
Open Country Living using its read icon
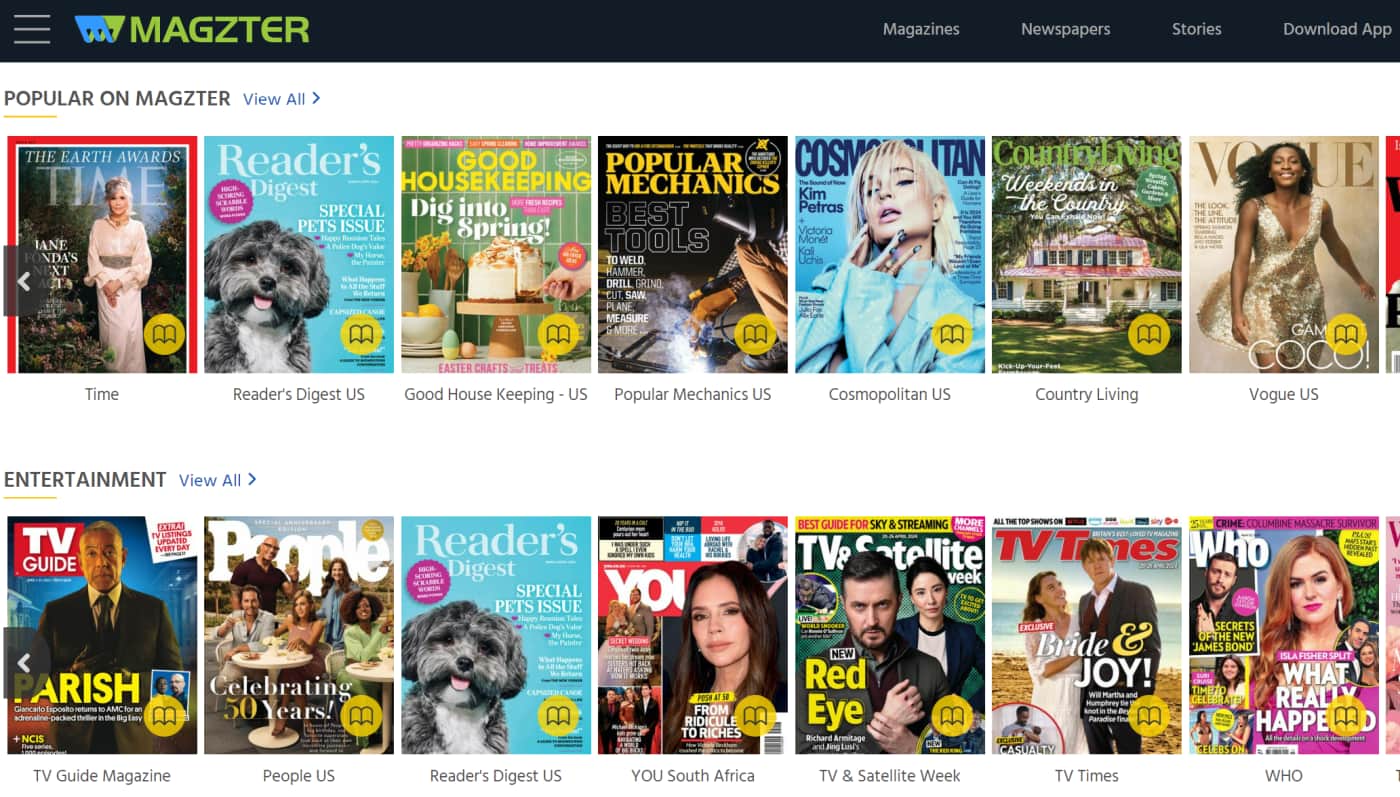point(1149,335)
